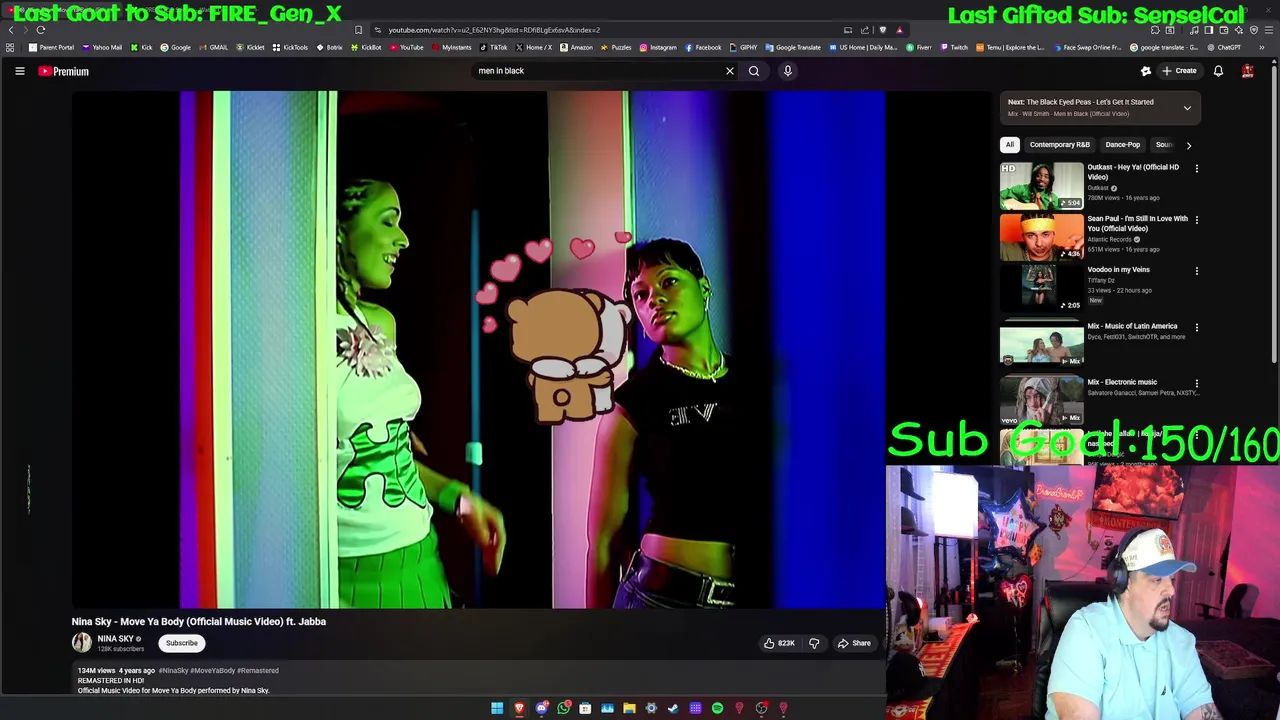1280x720 pixels.
Task: Open NINA SKY channel avatar
Action: coord(82,643)
